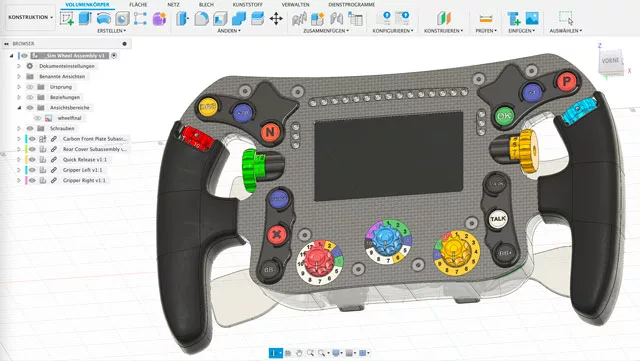Select the Insert image icon
The height and width of the screenshot is (361, 640).
point(532,18)
